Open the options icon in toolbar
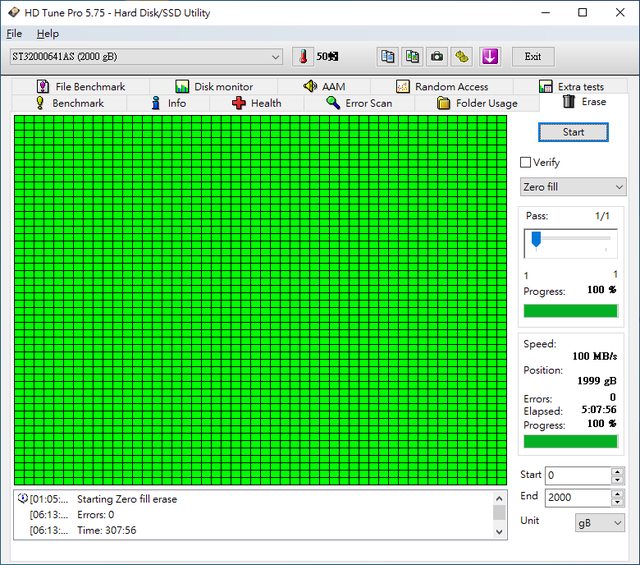The height and width of the screenshot is (565, 640). click(x=462, y=56)
